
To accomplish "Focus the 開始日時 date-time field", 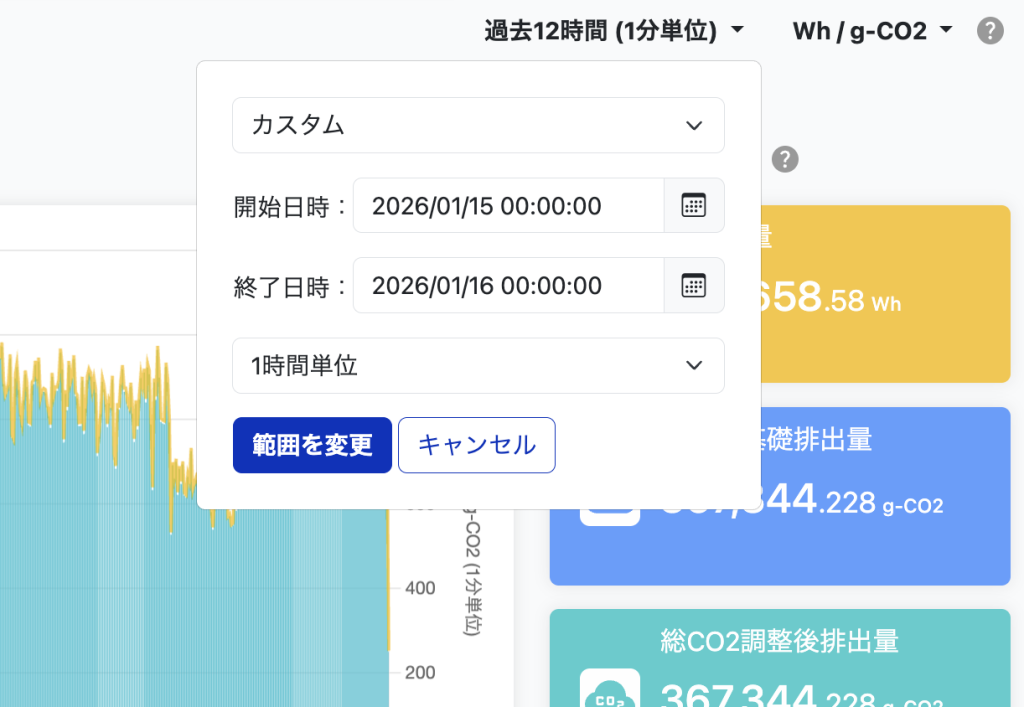I will [508, 206].
